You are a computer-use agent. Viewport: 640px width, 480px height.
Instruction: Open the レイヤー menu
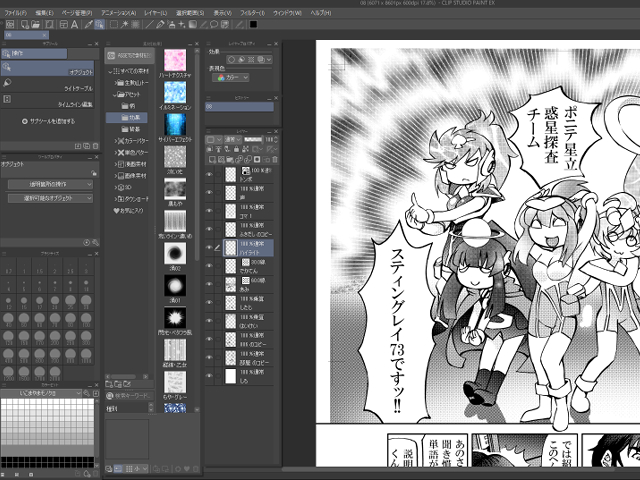point(155,12)
